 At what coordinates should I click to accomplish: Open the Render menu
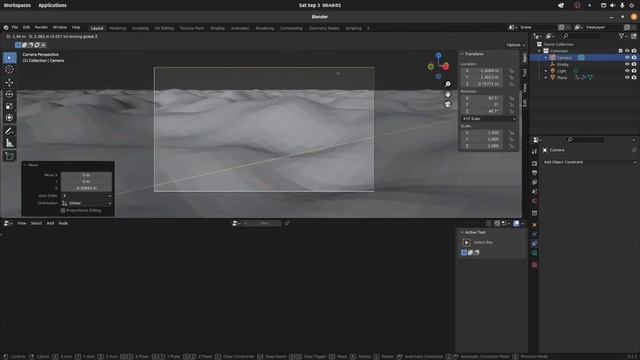pyautogui.click(x=41, y=27)
